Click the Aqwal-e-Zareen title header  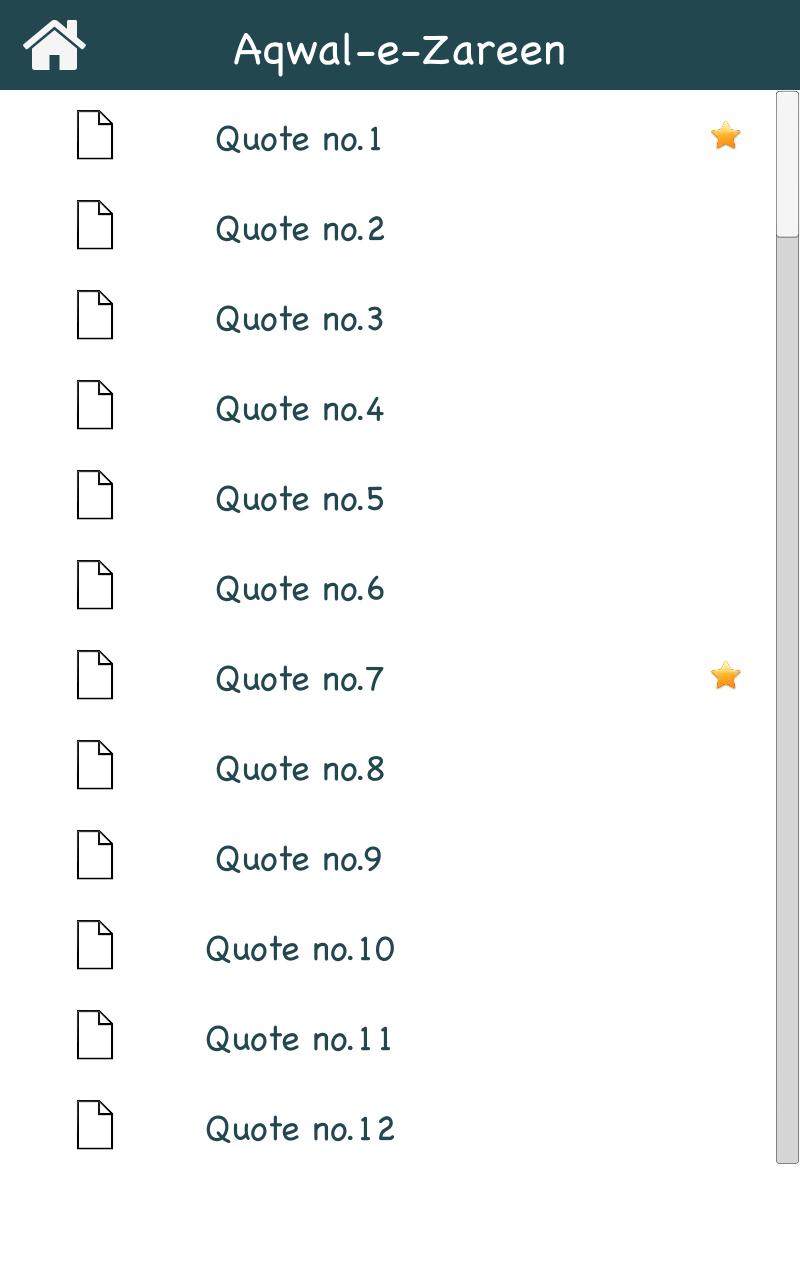[400, 48]
